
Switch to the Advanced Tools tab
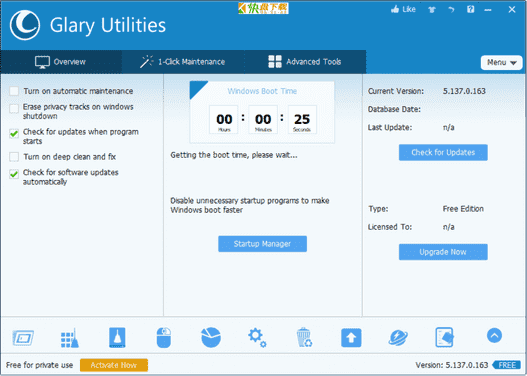click(305, 62)
